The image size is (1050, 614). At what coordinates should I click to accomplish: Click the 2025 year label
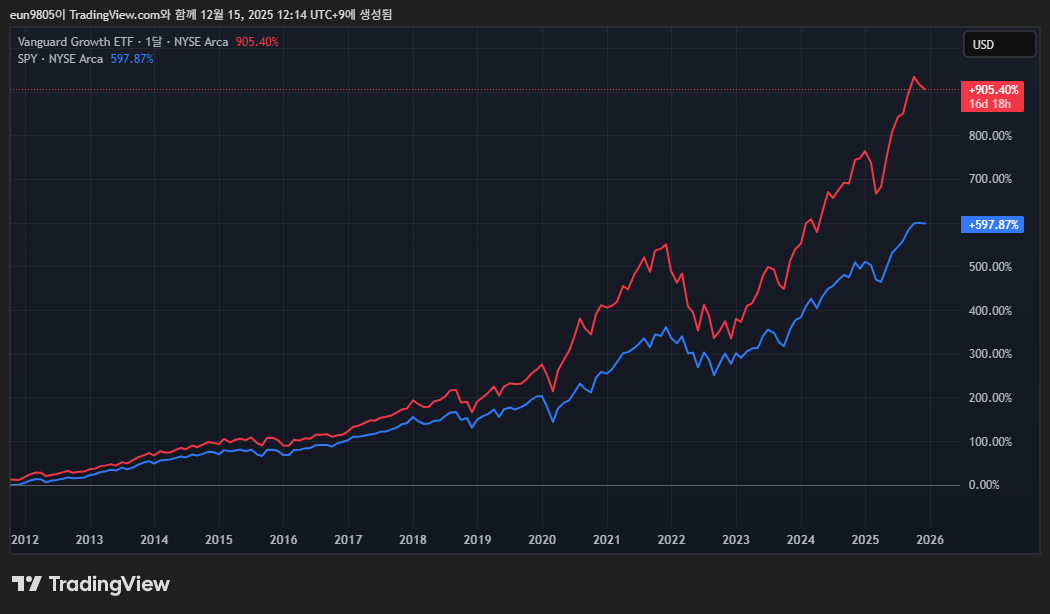(x=865, y=540)
